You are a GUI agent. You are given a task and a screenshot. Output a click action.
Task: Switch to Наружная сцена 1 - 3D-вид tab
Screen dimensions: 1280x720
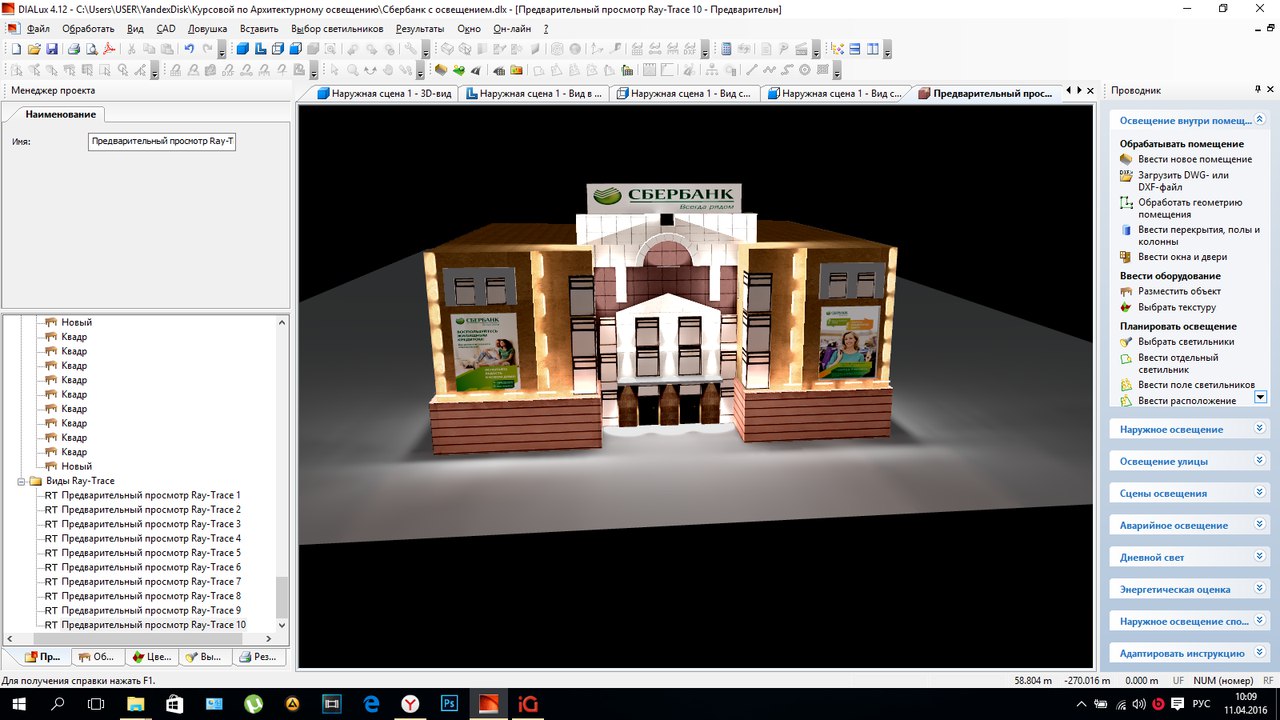pos(384,94)
